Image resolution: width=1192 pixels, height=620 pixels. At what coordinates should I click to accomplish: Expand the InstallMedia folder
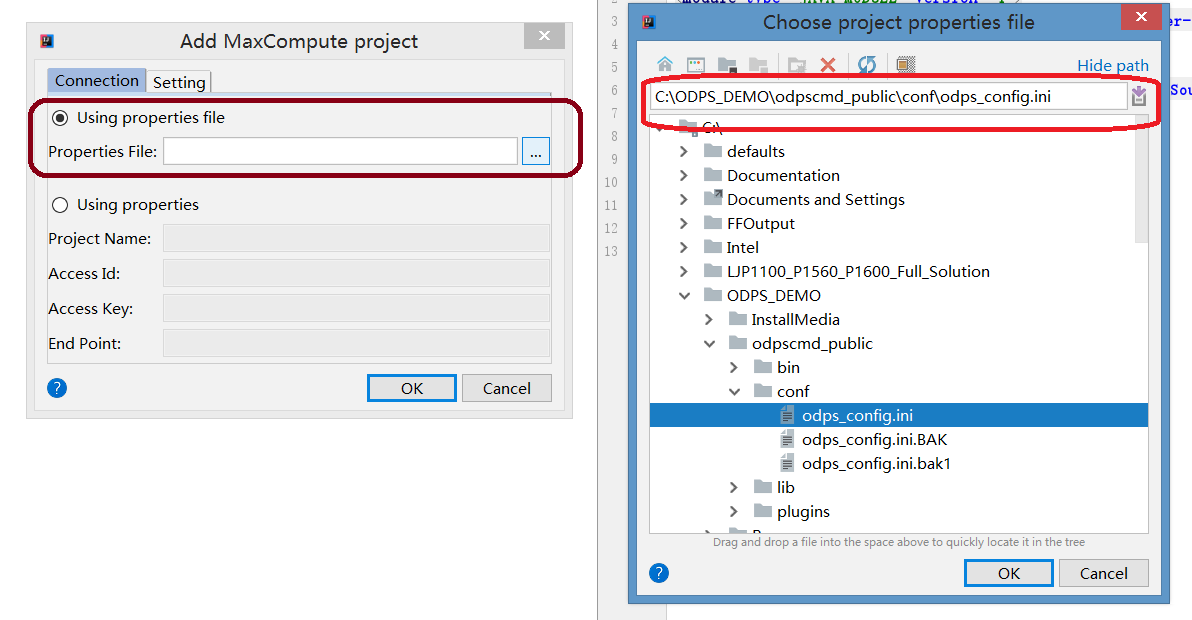tap(709, 320)
